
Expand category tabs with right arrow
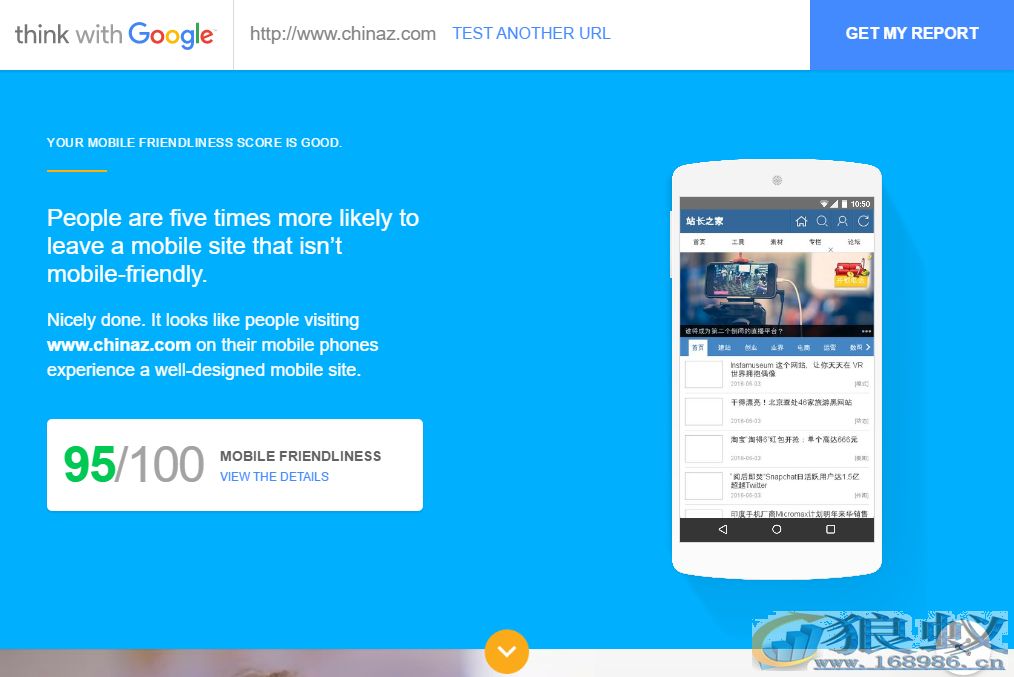[868, 347]
